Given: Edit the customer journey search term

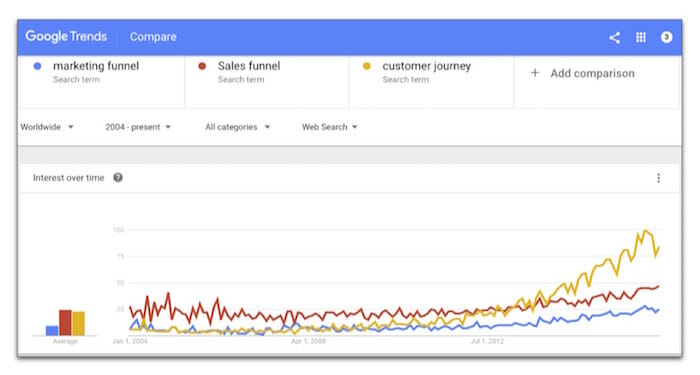Looking at the screenshot, I should pos(427,67).
